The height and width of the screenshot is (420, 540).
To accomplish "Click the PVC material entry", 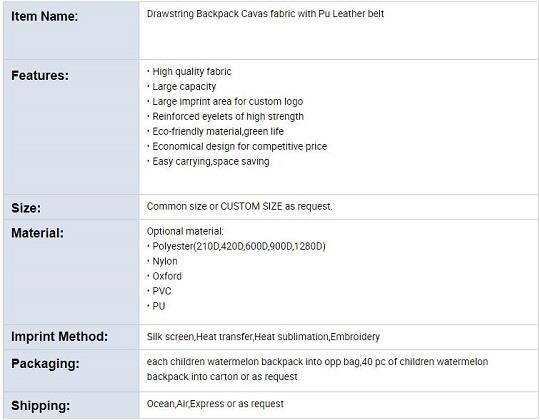I will (159, 291).
